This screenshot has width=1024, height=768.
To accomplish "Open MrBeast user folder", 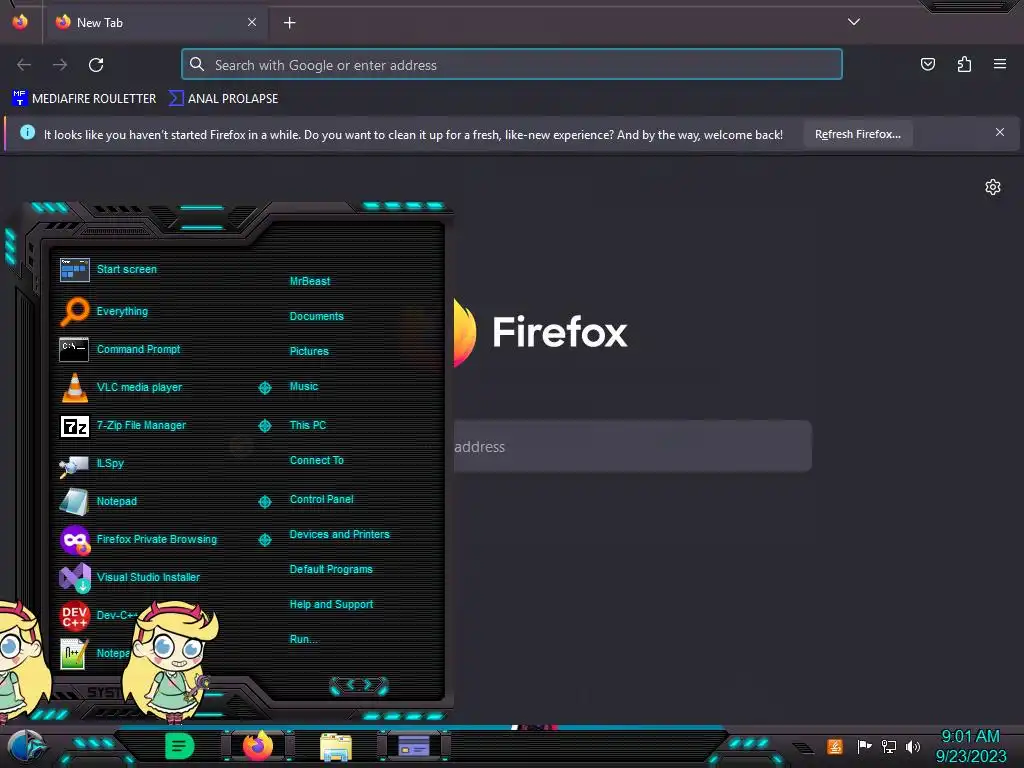I will coord(310,281).
